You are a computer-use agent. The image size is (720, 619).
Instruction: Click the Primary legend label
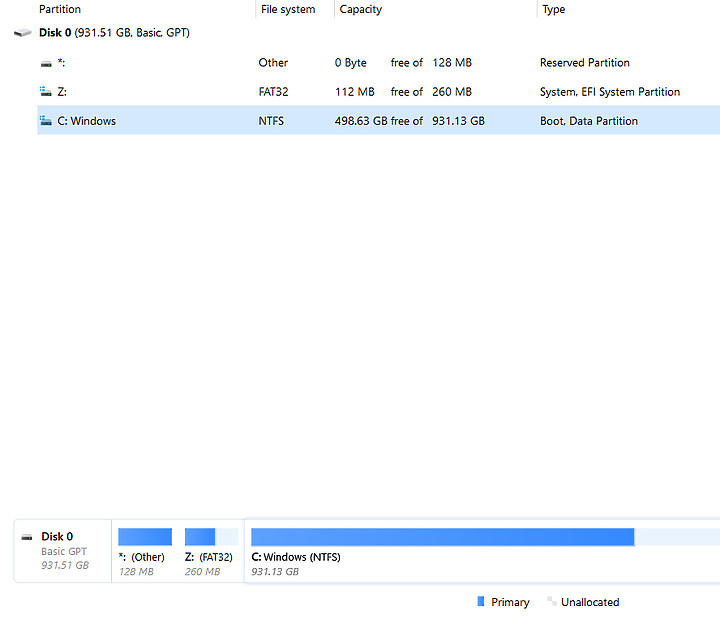510,602
